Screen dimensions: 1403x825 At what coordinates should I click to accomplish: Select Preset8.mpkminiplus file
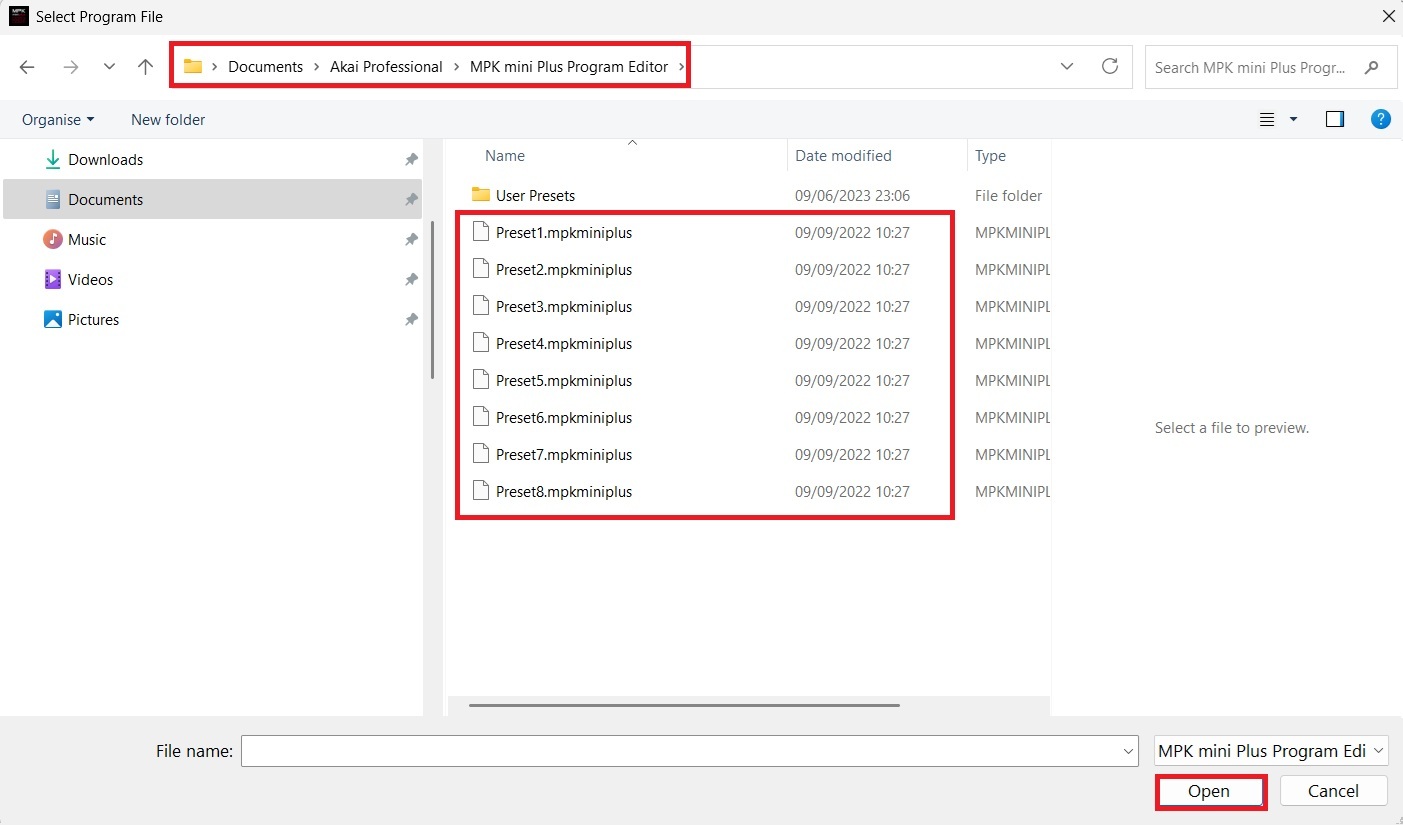564,491
